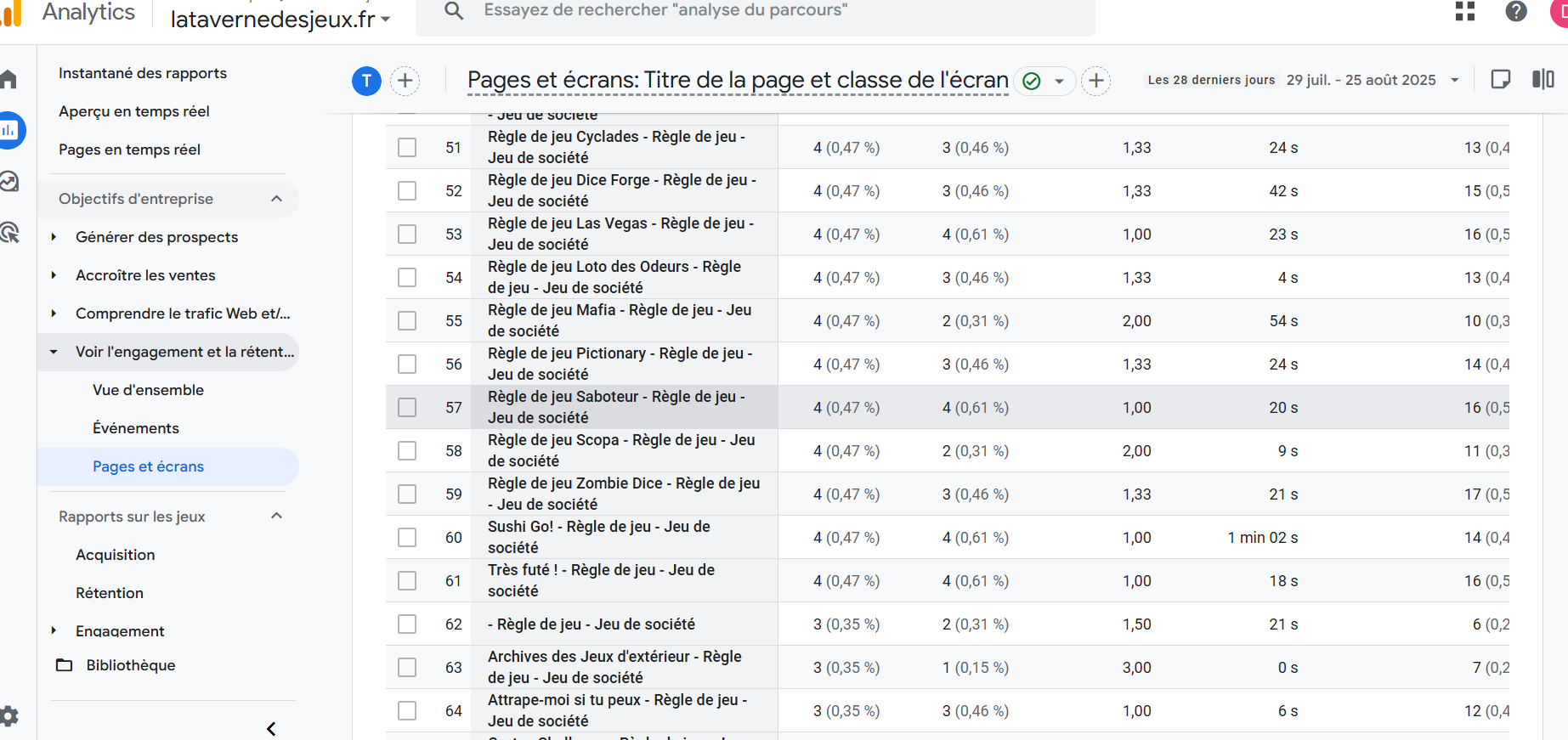
Task: Select Pages et écrans report
Action: point(149,466)
